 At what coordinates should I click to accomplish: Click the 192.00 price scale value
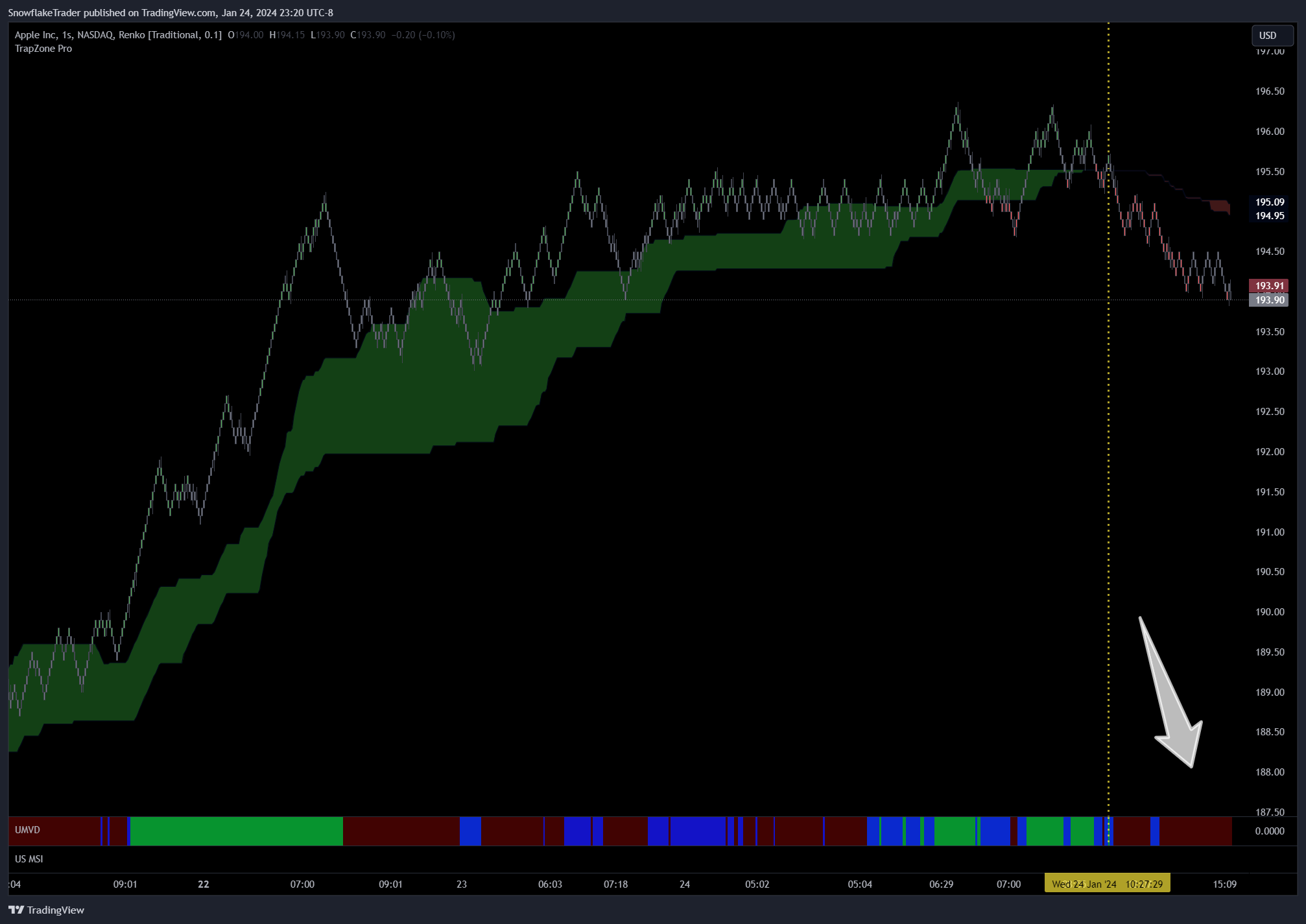(x=1270, y=452)
